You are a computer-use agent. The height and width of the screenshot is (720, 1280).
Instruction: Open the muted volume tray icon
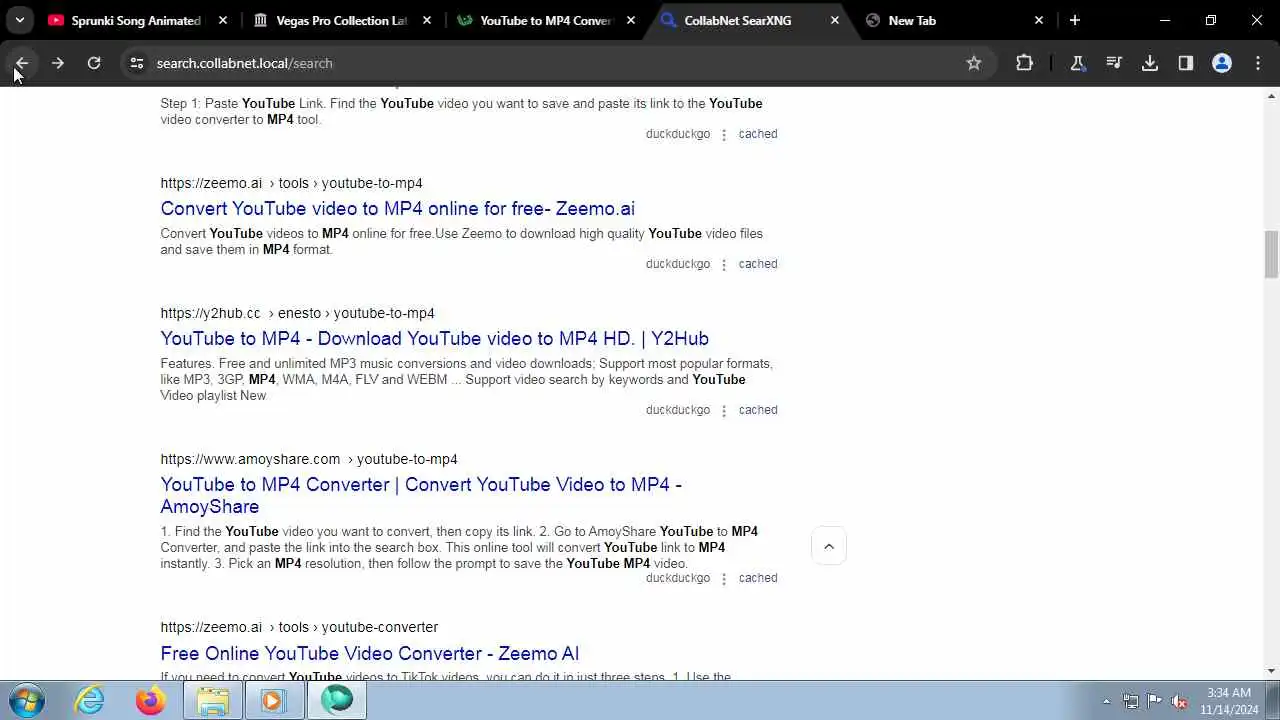pos(1179,701)
